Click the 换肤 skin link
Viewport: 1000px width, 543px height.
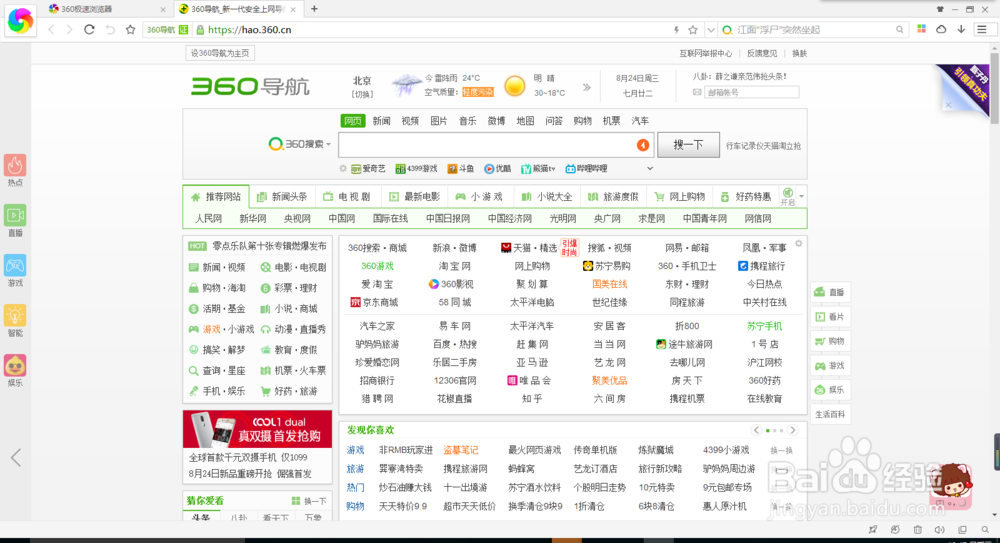click(x=799, y=53)
